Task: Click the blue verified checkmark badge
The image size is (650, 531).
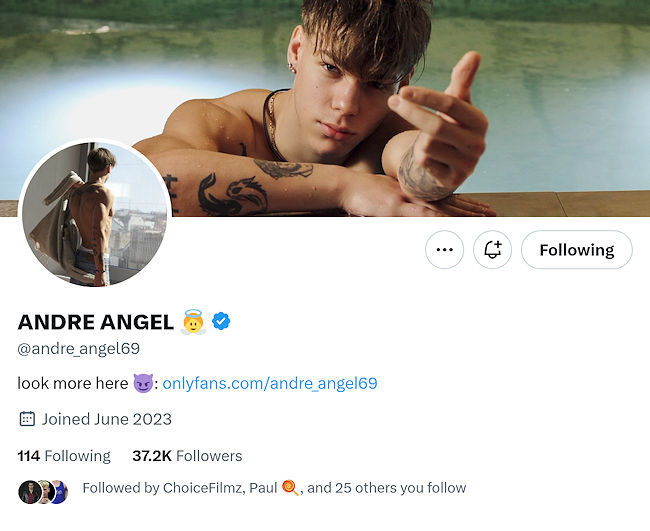Action: [x=222, y=322]
